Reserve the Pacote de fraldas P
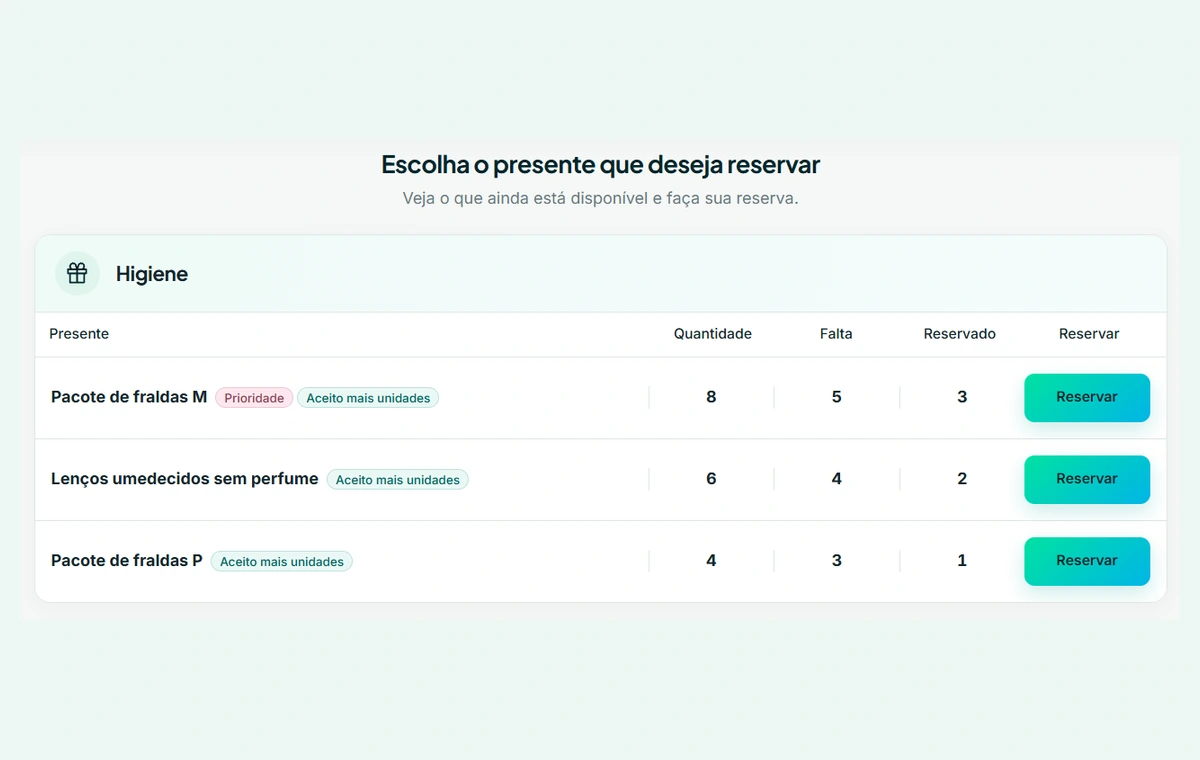This screenshot has width=1200, height=760. click(x=1087, y=562)
